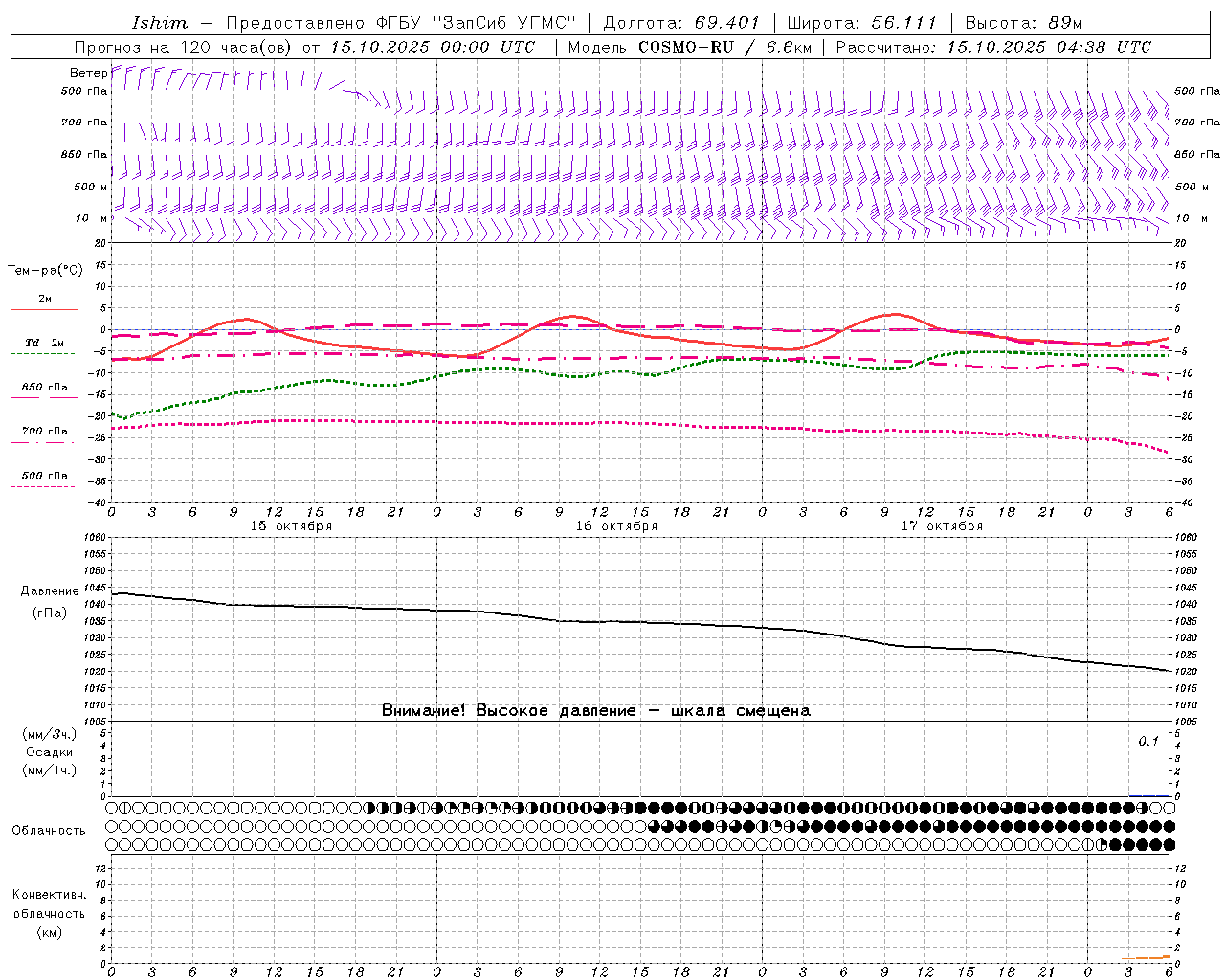Click '500 гПа' entry in temperature legend

[44, 476]
